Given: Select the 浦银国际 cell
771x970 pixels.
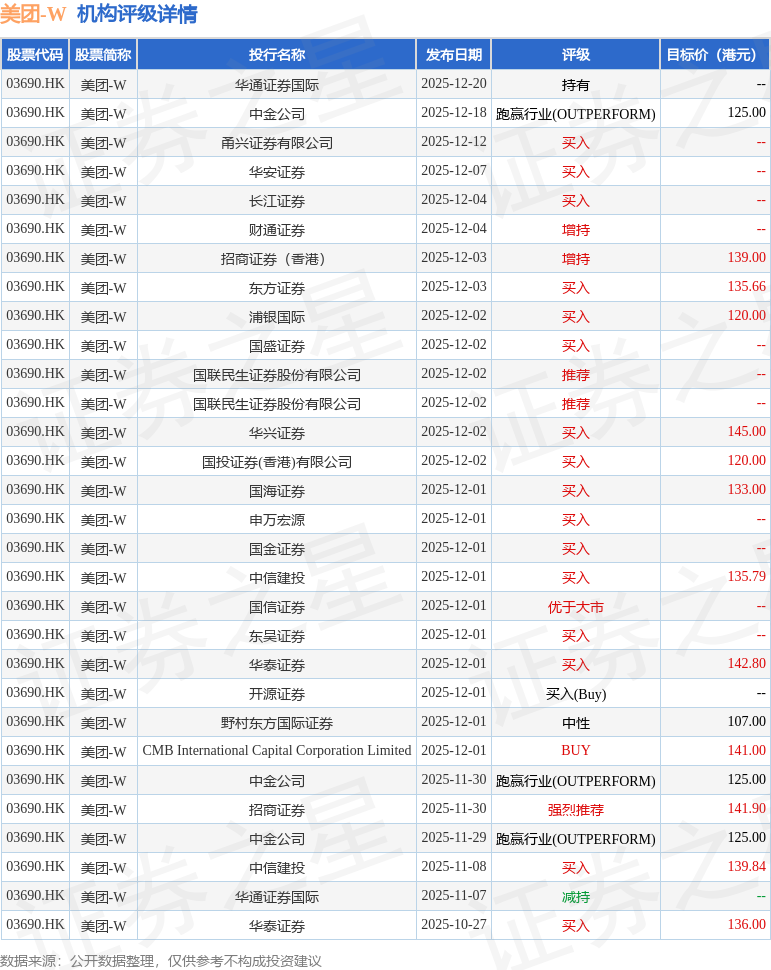Looking at the screenshot, I should (x=277, y=317).
